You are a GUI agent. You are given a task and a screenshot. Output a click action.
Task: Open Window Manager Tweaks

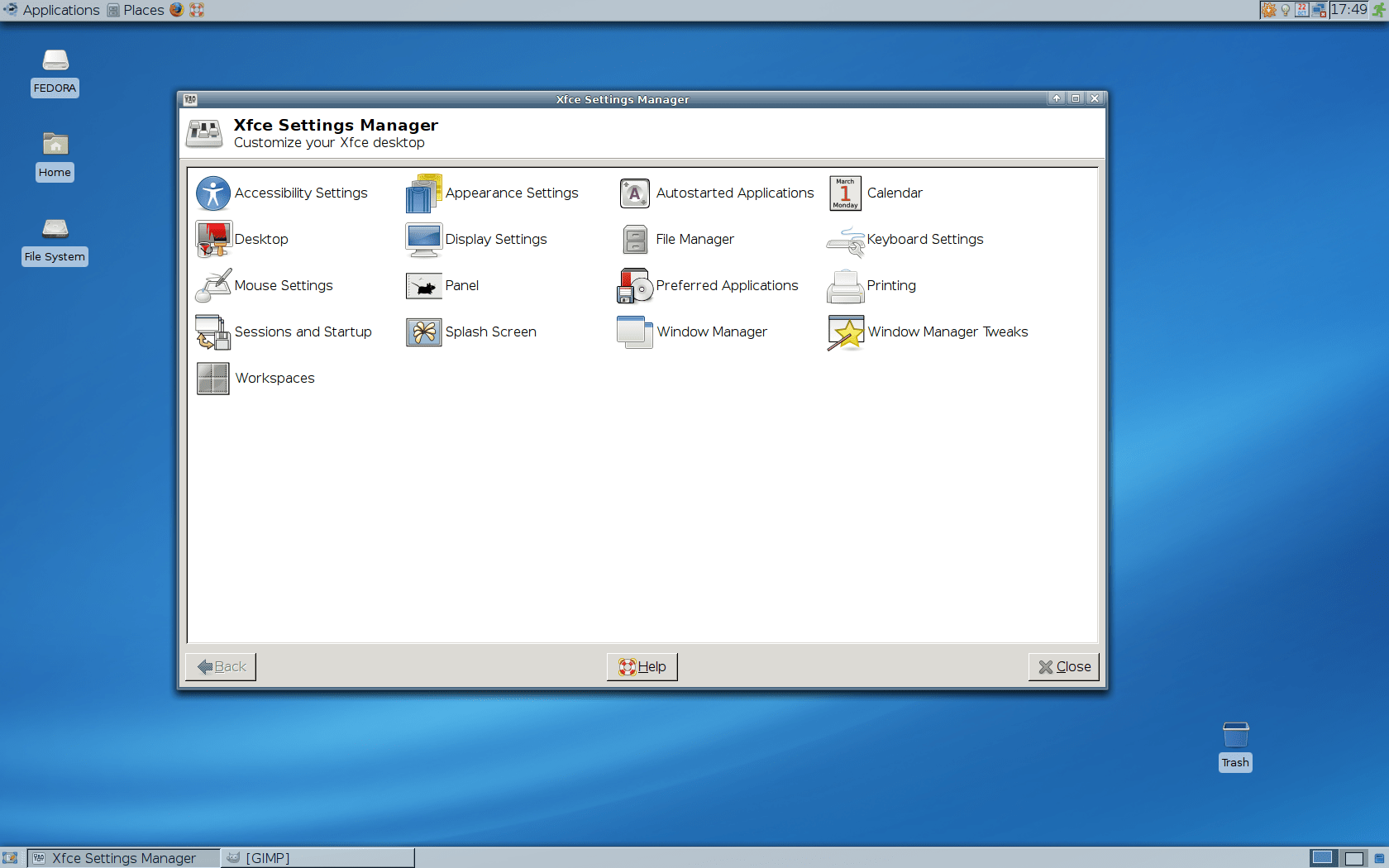pyautogui.click(x=947, y=331)
